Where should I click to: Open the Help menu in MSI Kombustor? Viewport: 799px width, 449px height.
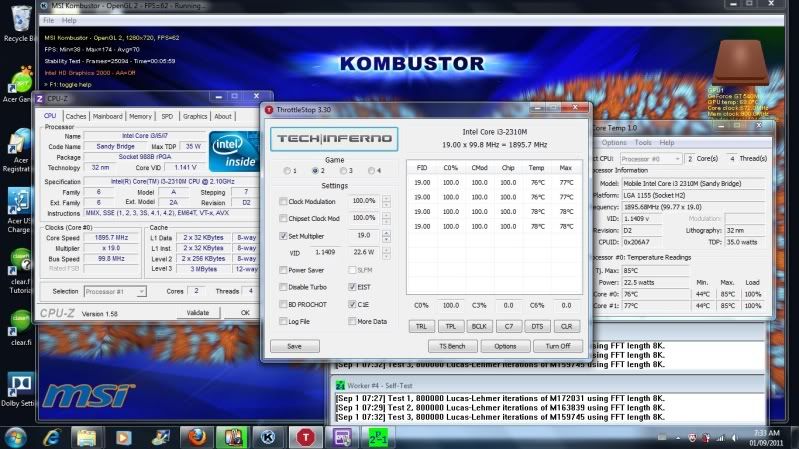(69, 20)
